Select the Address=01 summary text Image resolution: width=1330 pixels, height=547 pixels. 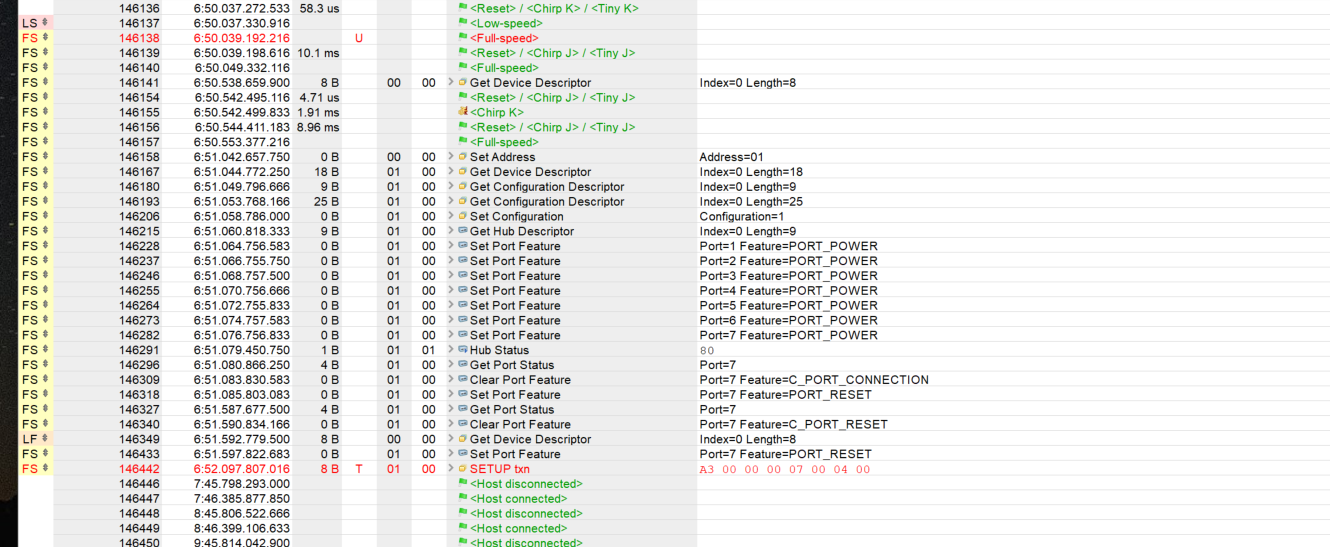coord(731,157)
